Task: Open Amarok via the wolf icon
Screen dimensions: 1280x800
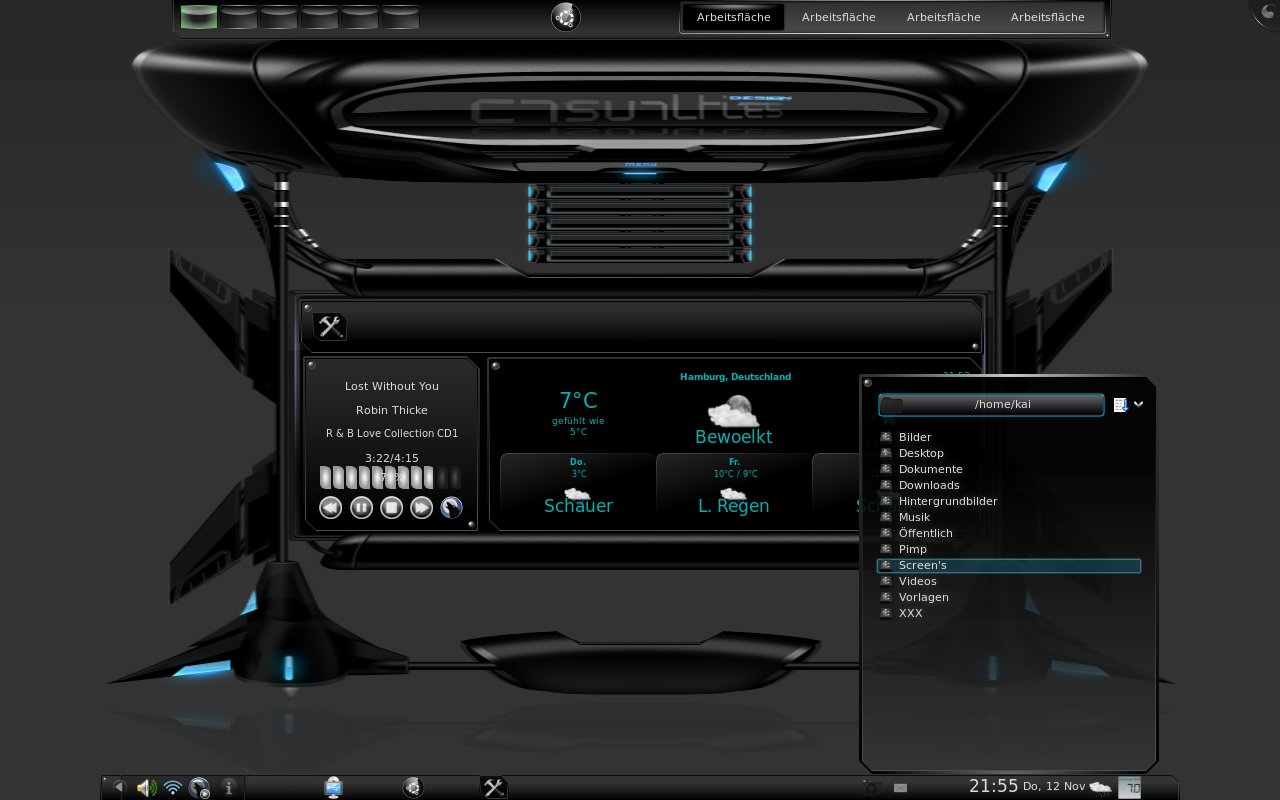Action: [x=452, y=508]
